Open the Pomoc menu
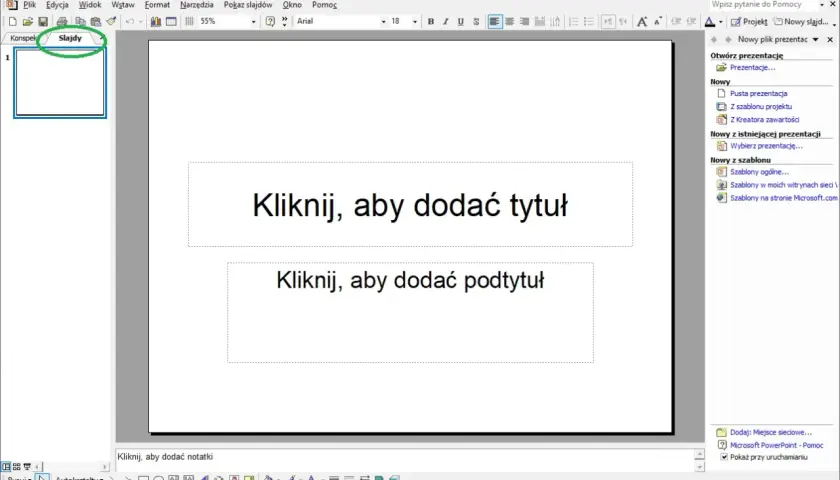 click(x=324, y=5)
